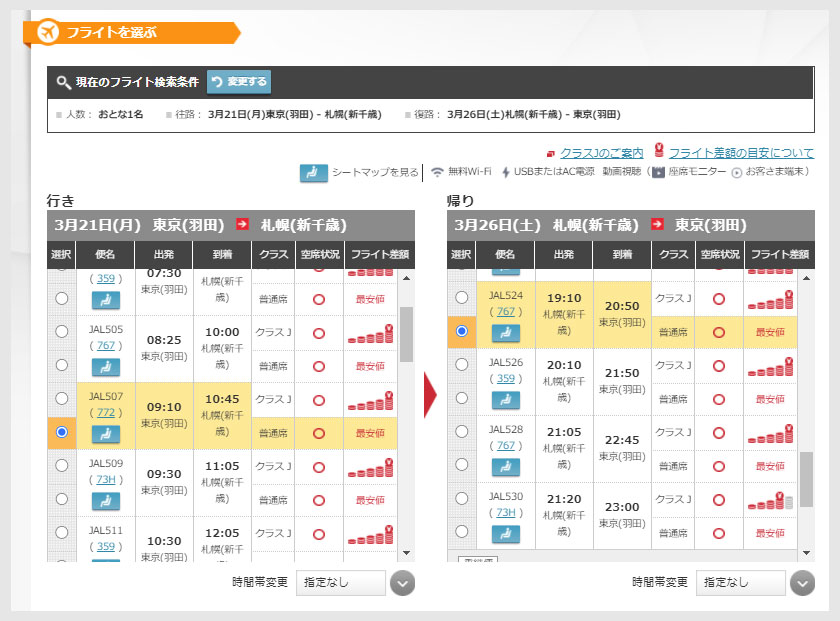Open seat map for the 07:30 departure

[x=106, y=301]
